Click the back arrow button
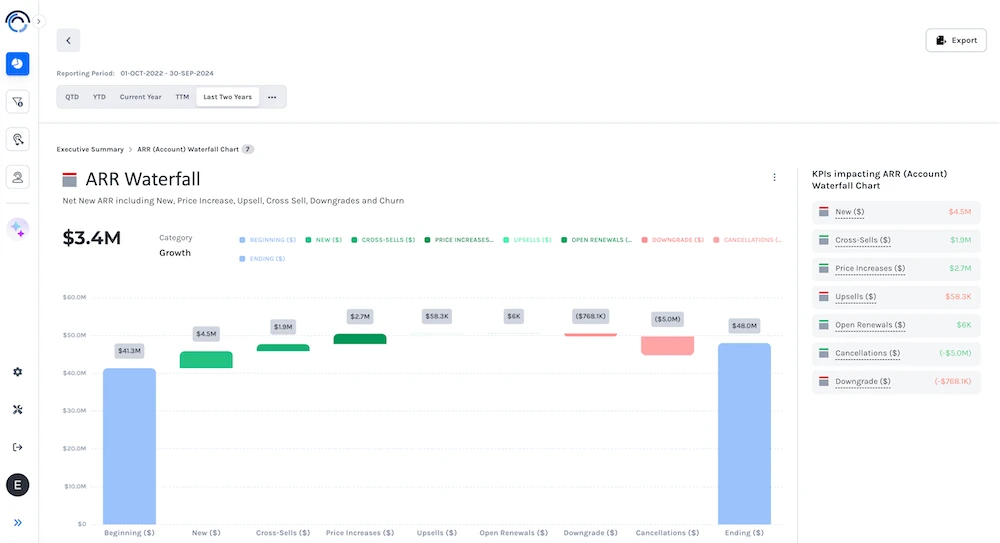Screen dimensions: 1000x543 point(68,41)
